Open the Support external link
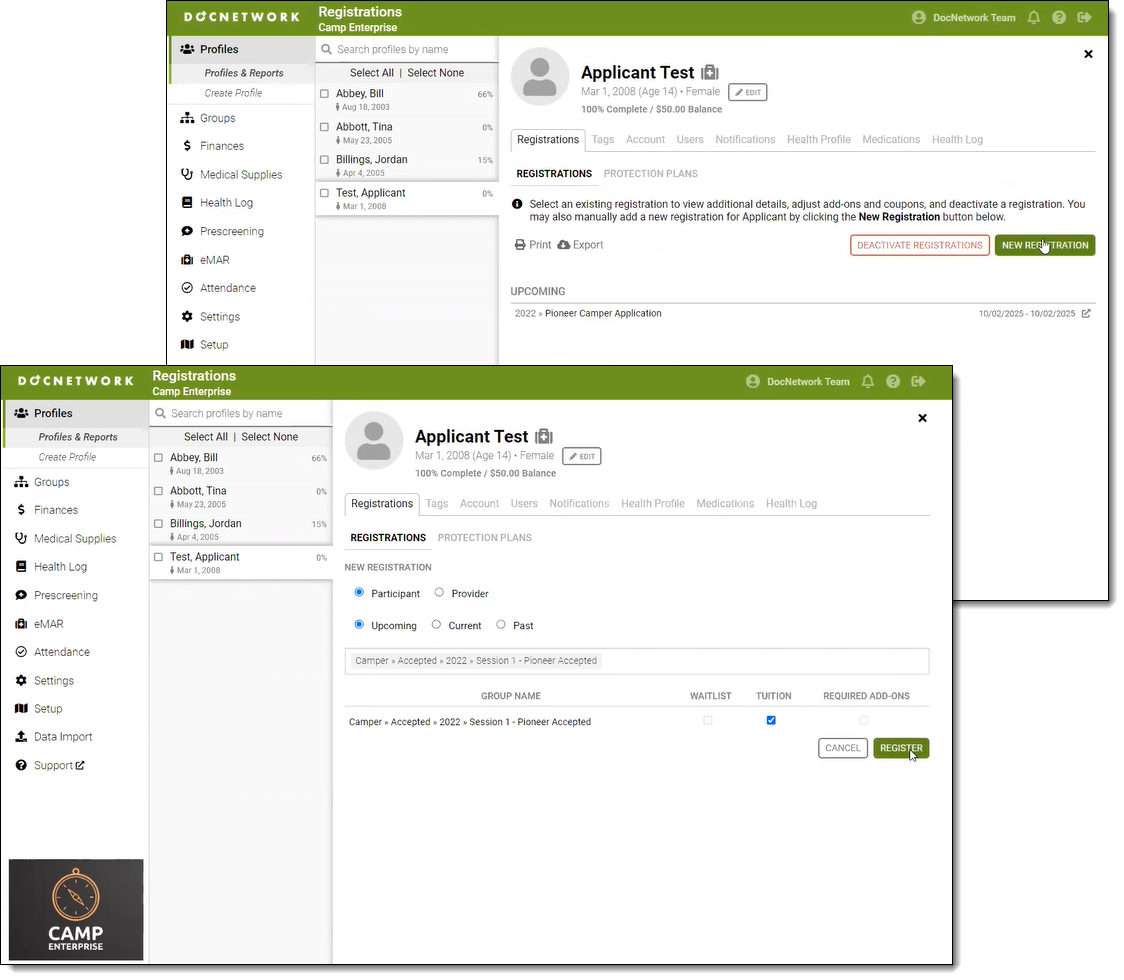Image resolution: width=1124 pixels, height=980 pixels. click(60, 766)
